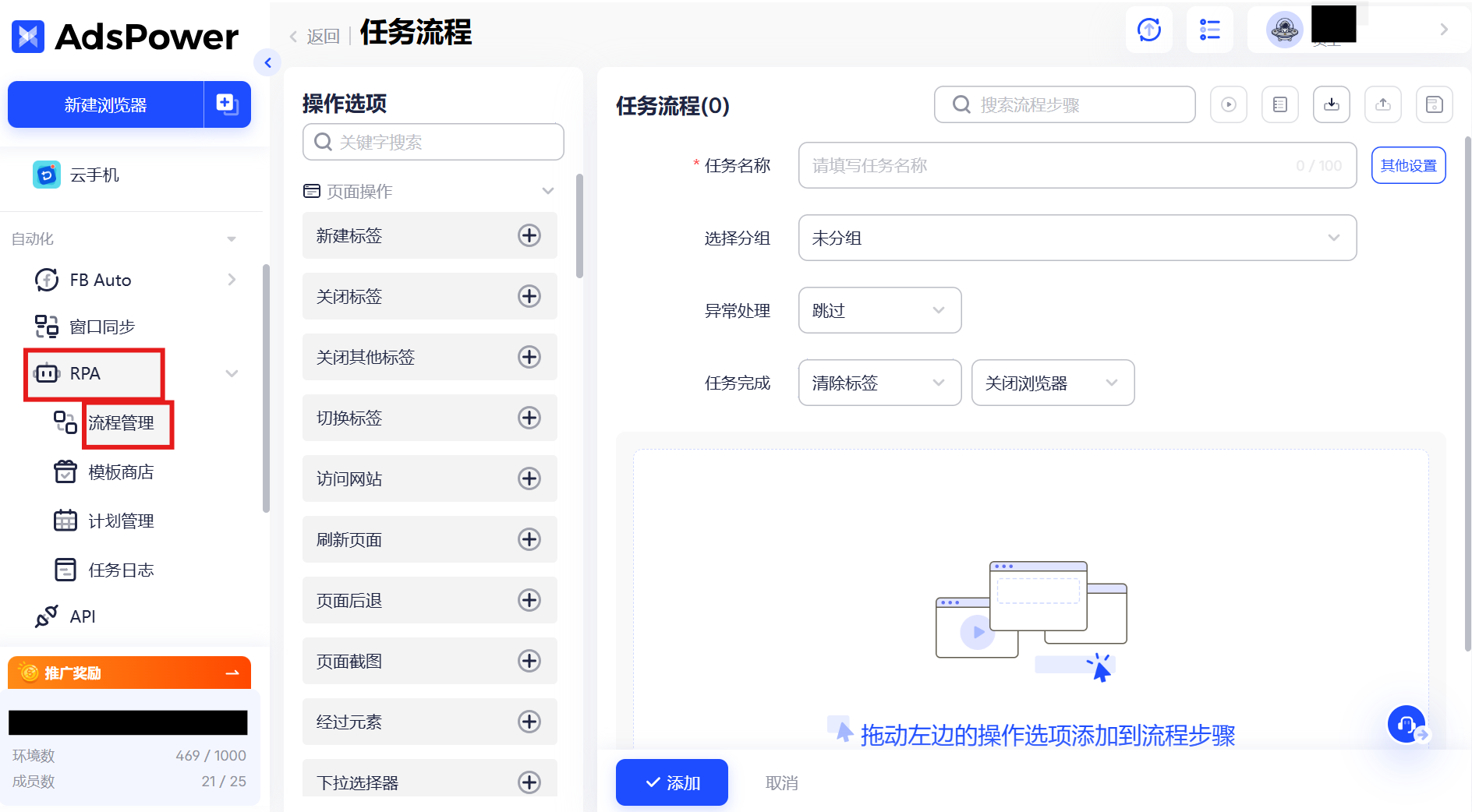
Task: Click 其他设置 next to task name
Action: 1408,165
